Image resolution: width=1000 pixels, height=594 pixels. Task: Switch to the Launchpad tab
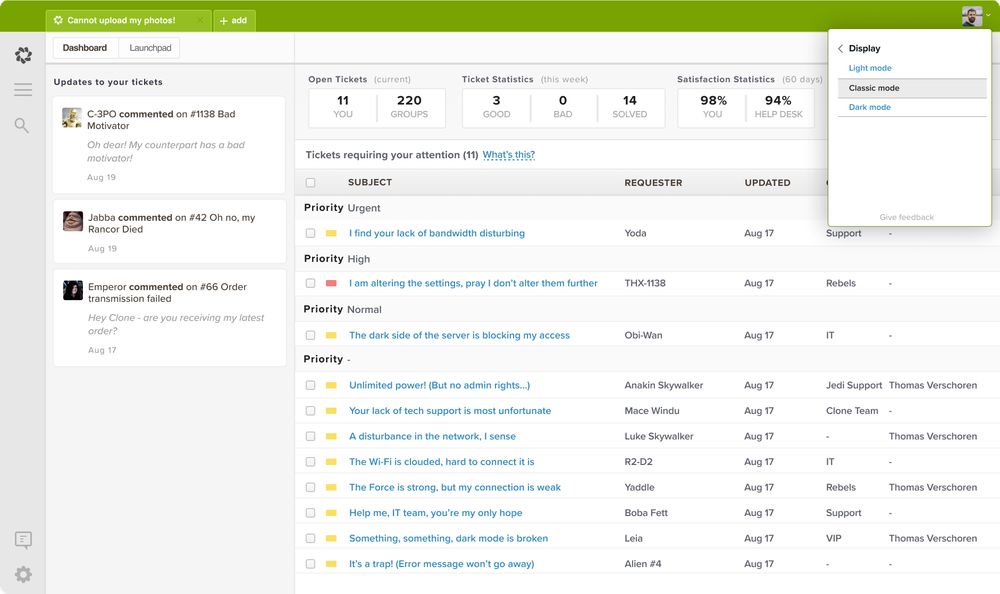tap(150, 47)
